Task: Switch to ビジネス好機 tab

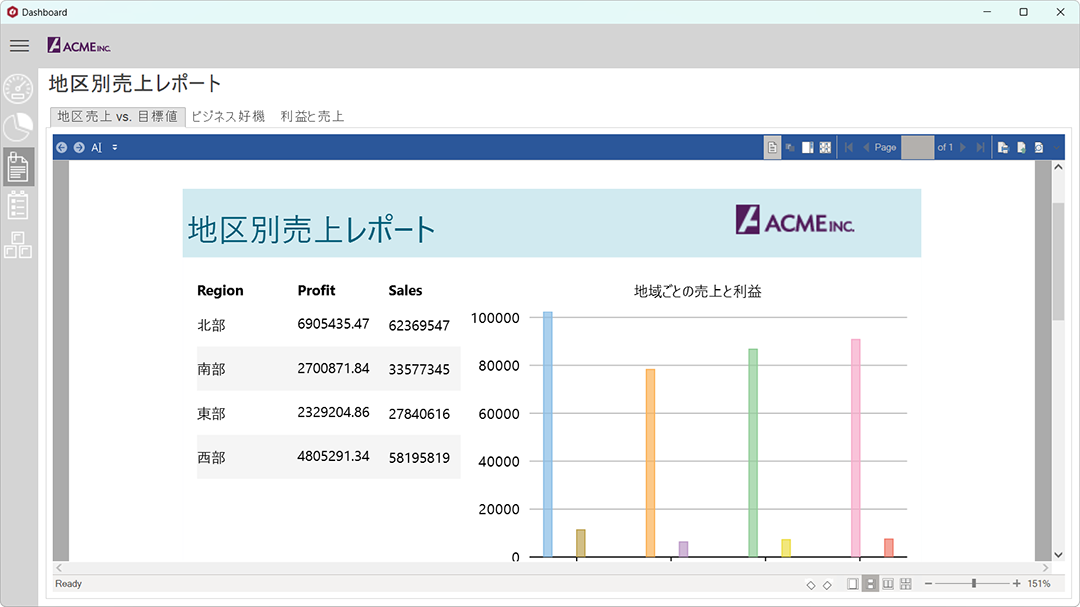Action: click(228, 116)
